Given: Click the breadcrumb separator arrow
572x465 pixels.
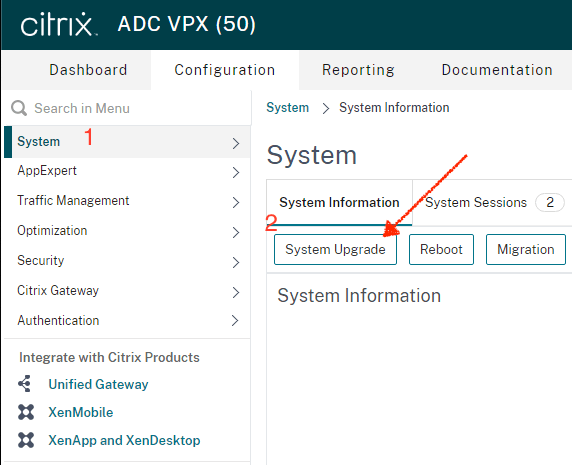Looking at the screenshot, I should click(x=326, y=109).
